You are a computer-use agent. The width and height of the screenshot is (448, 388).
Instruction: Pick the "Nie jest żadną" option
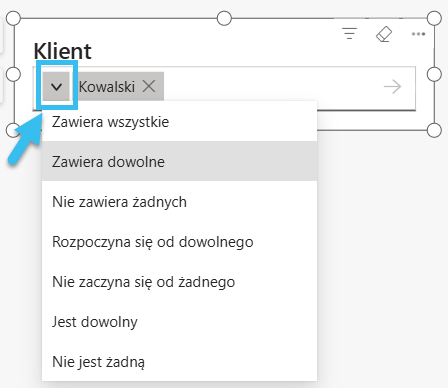(179, 362)
